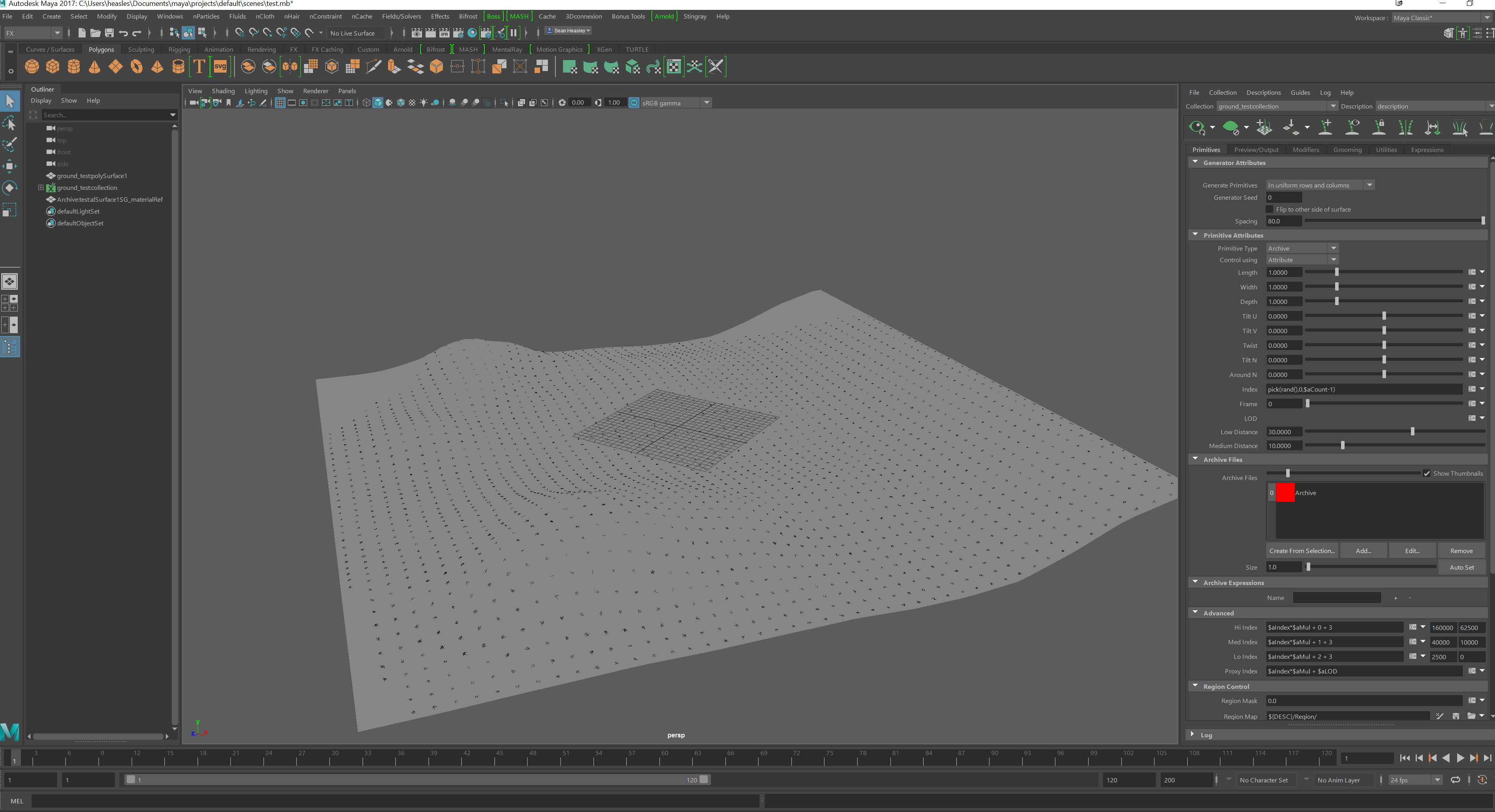The height and width of the screenshot is (812, 1495).
Task: Click the sRGB gamma color management icon
Action: pyautogui.click(x=634, y=103)
